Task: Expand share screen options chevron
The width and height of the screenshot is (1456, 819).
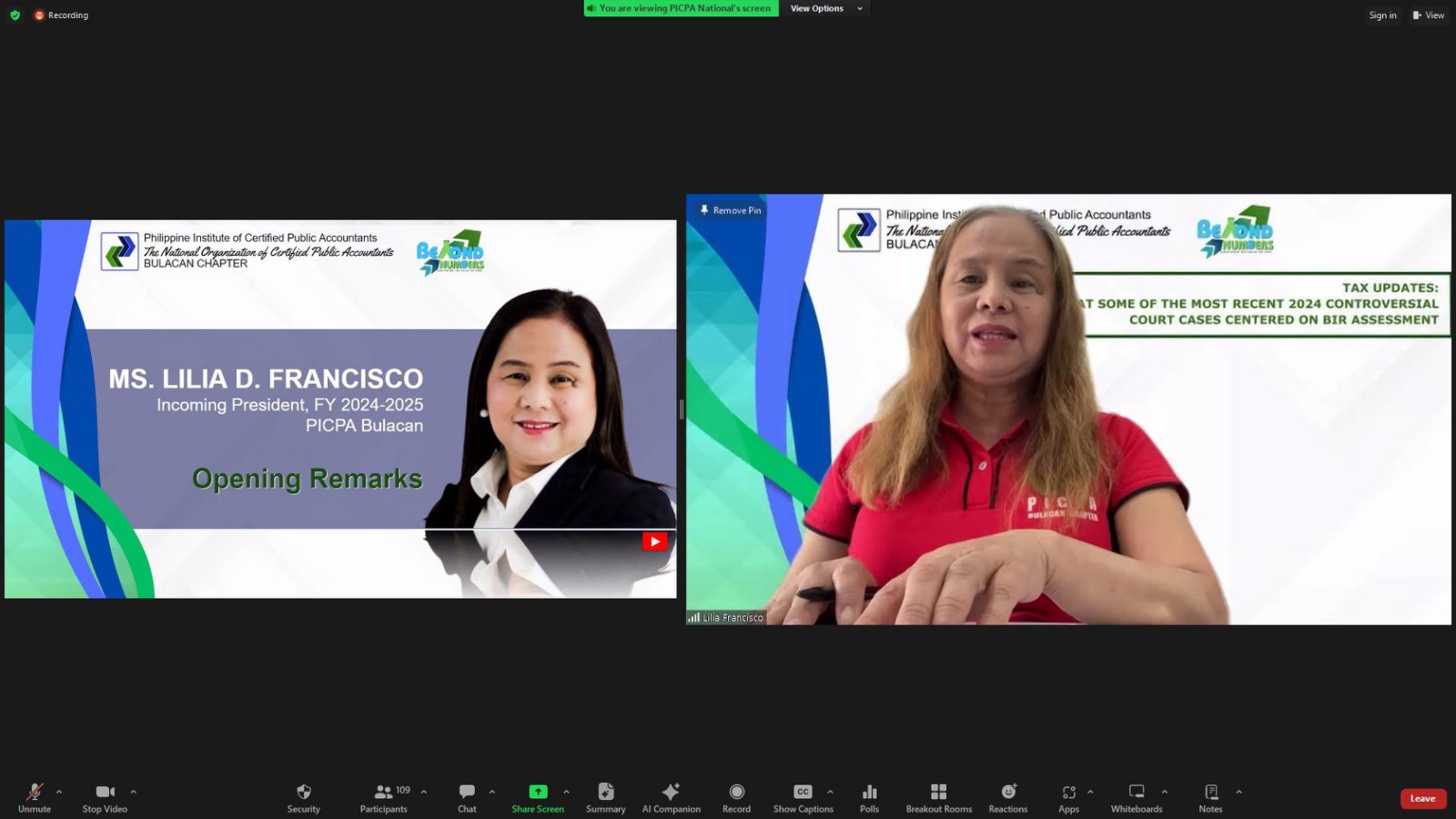Action: tap(566, 792)
